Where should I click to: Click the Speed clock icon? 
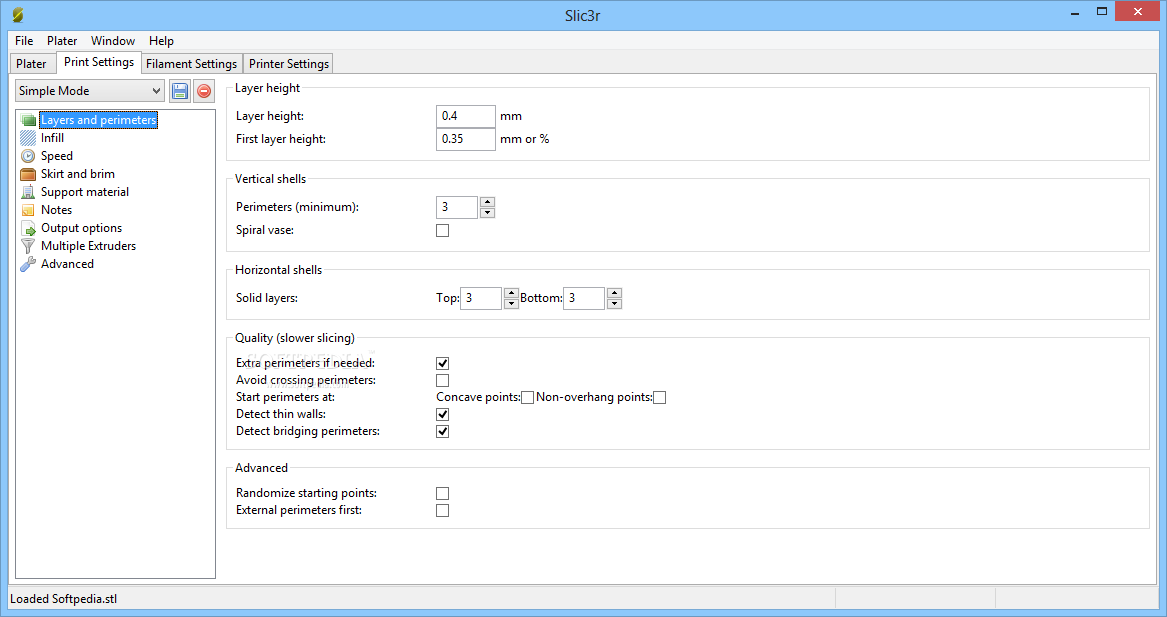click(28, 156)
